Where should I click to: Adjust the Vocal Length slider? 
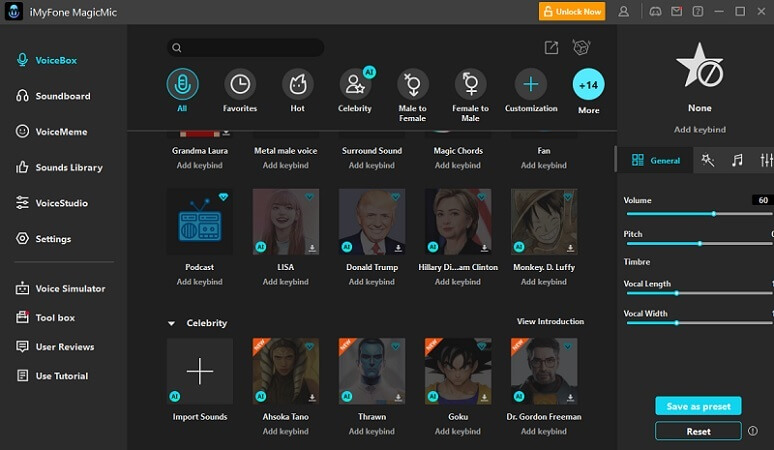[699, 293]
